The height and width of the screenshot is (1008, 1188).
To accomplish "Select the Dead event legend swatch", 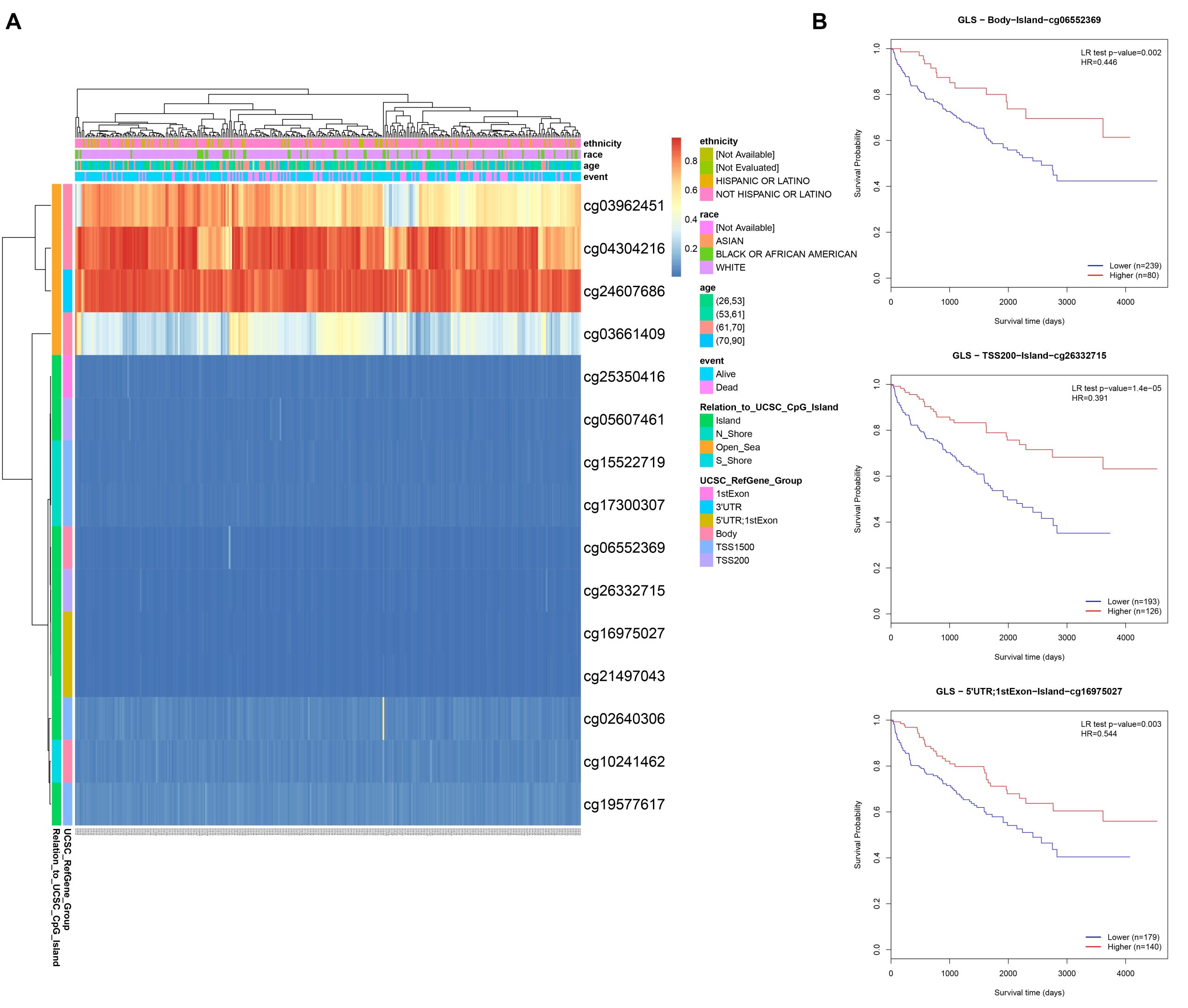I will 706,387.
